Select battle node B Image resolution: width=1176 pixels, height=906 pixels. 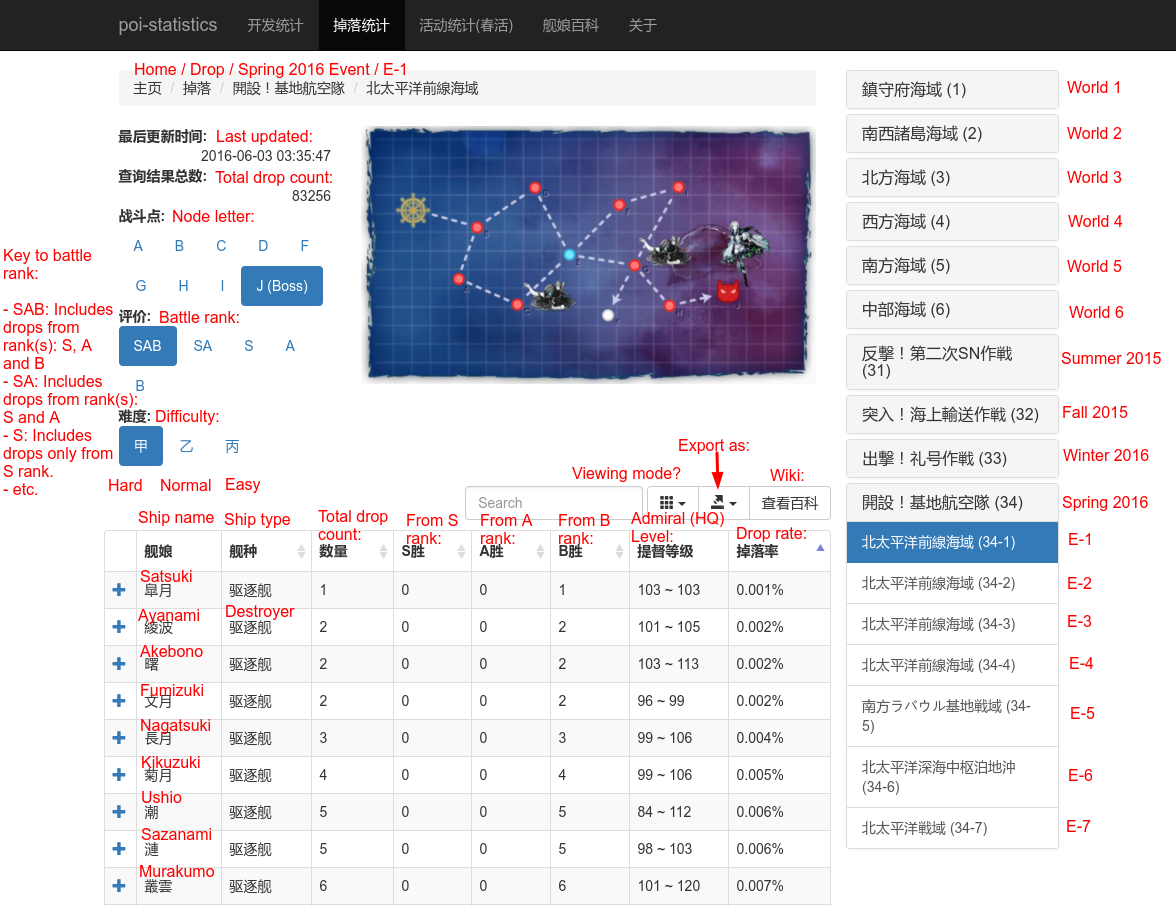tap(179, 246)
